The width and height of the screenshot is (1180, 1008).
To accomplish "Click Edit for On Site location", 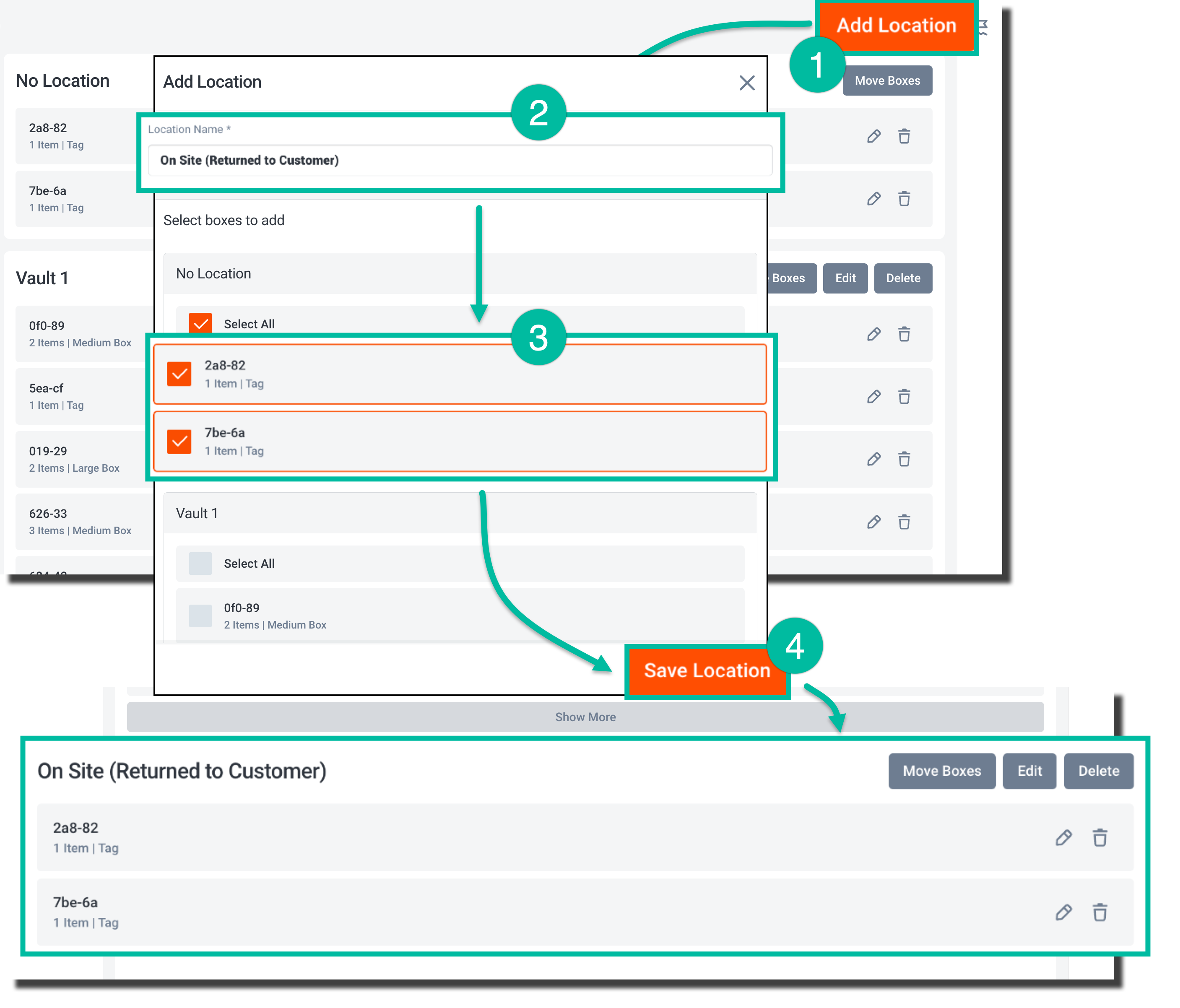I will tap(1029, 771).
